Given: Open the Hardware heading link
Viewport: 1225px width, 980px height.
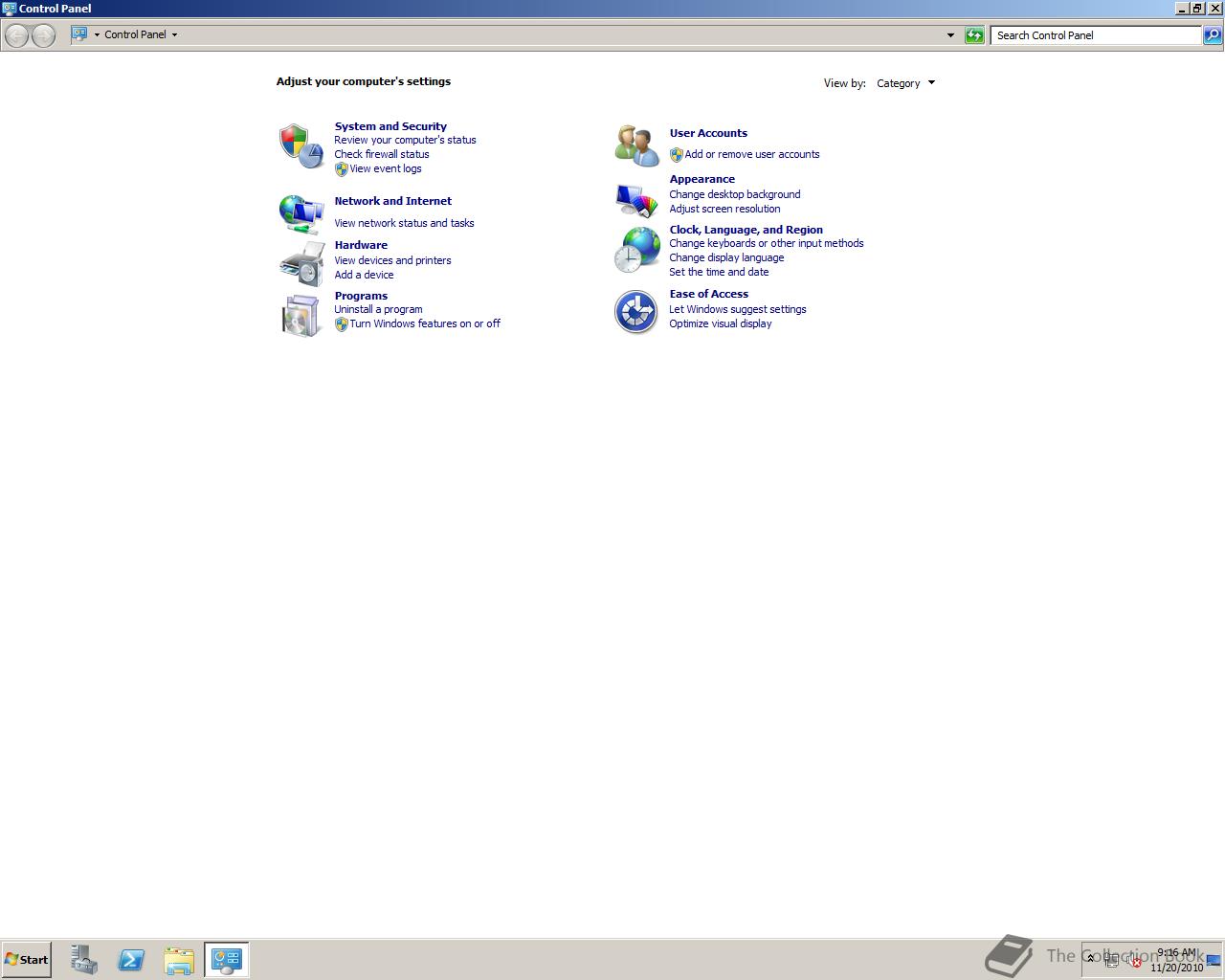Looking at the screenshot, I should pyautogui.click(x=361, y=245).
